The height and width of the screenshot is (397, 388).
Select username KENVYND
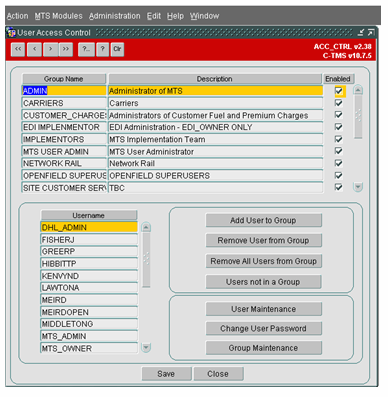(89, 276)
